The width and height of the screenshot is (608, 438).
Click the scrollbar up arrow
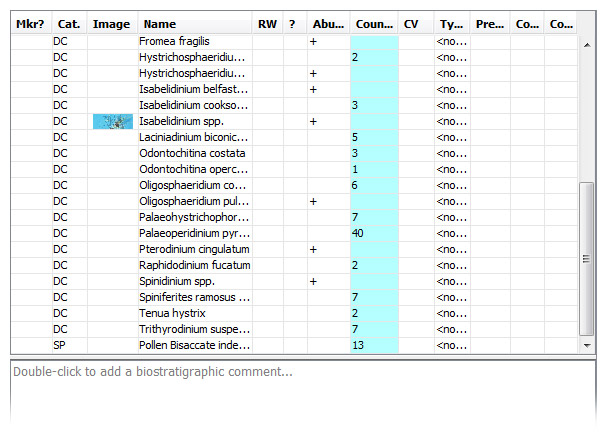coord(587,45)
